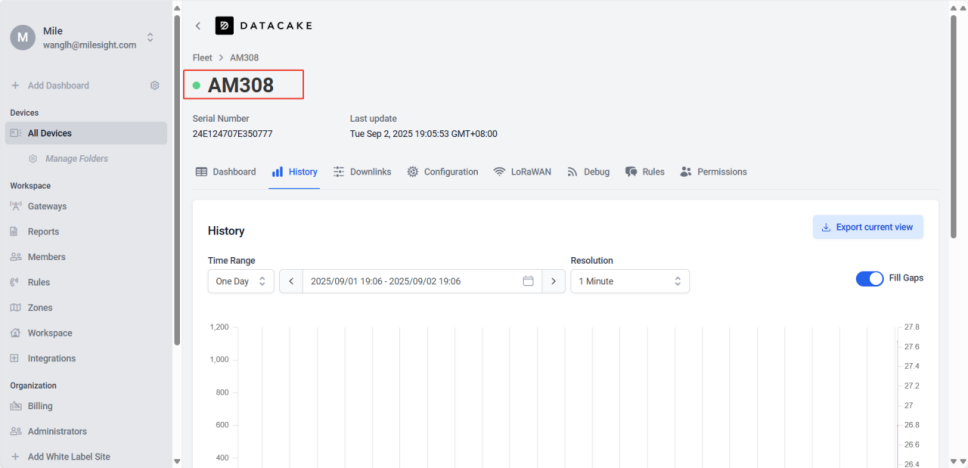Click the calendar icon in date range field
This screenshot has width=968, height=468.
click(528, 281)
